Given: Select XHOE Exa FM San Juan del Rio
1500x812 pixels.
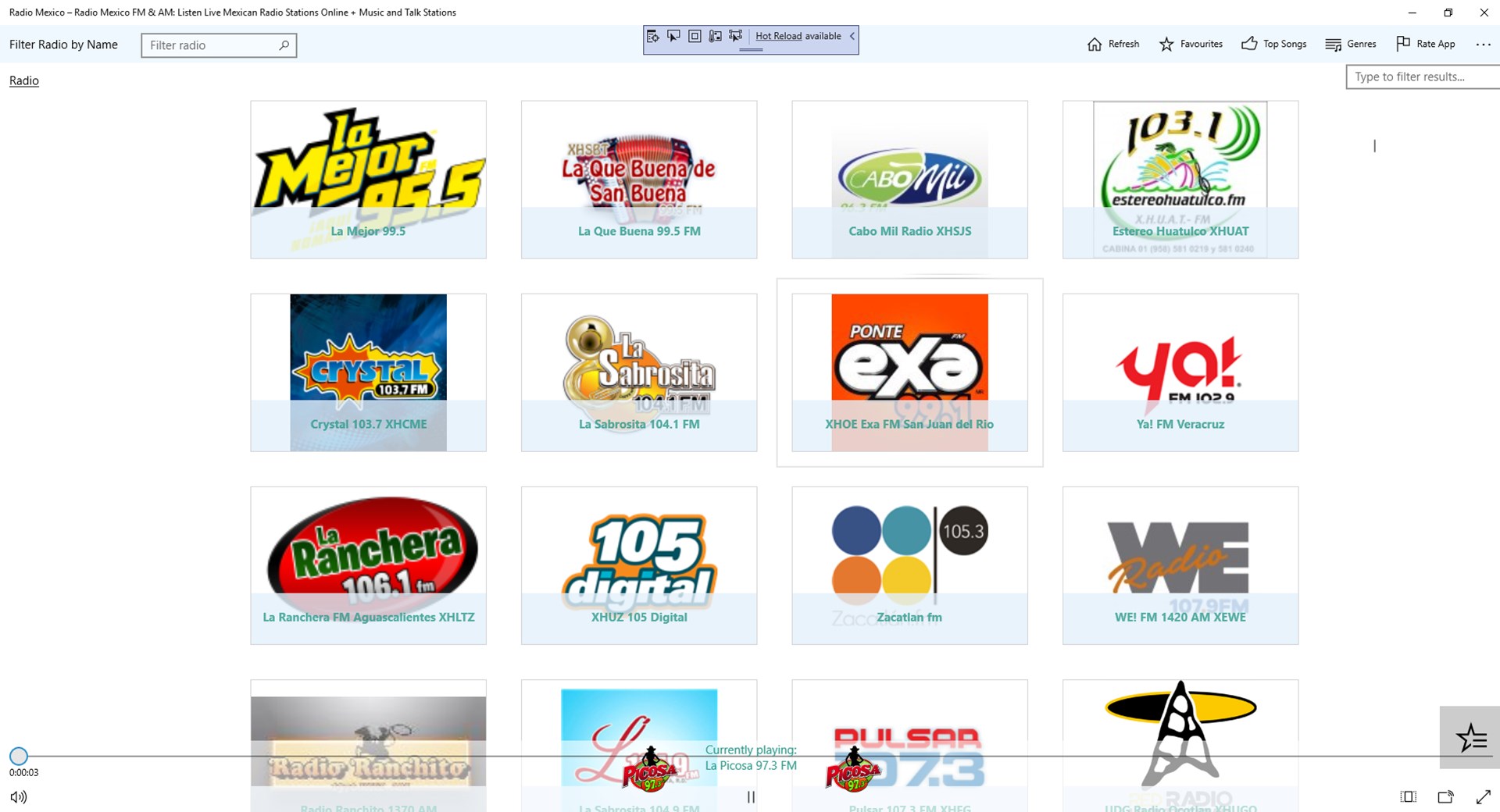Looking at the screenshot, I should (909, 372).
